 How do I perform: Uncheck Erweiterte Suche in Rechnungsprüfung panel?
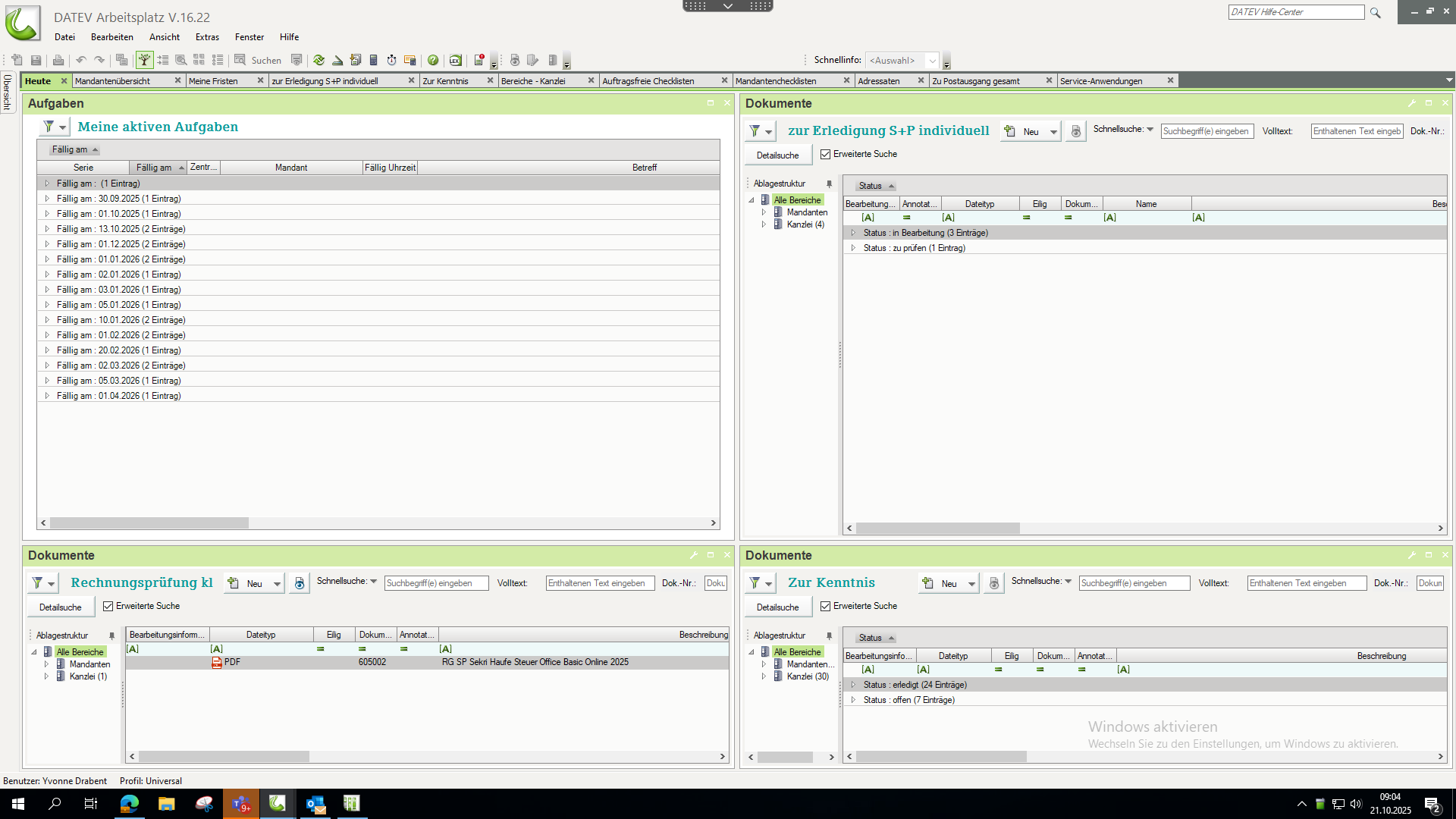point(108,606)
